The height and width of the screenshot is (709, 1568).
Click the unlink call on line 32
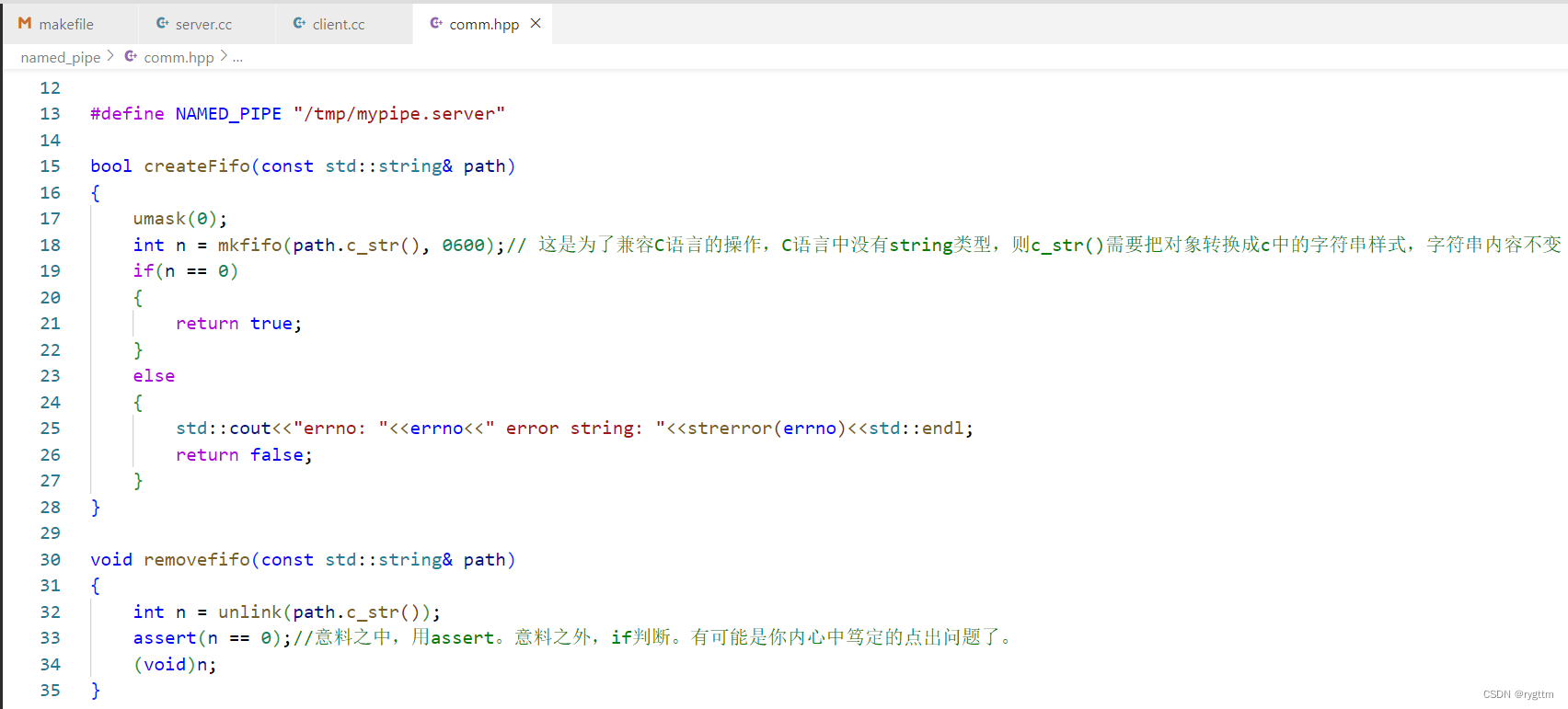[249, 612]
